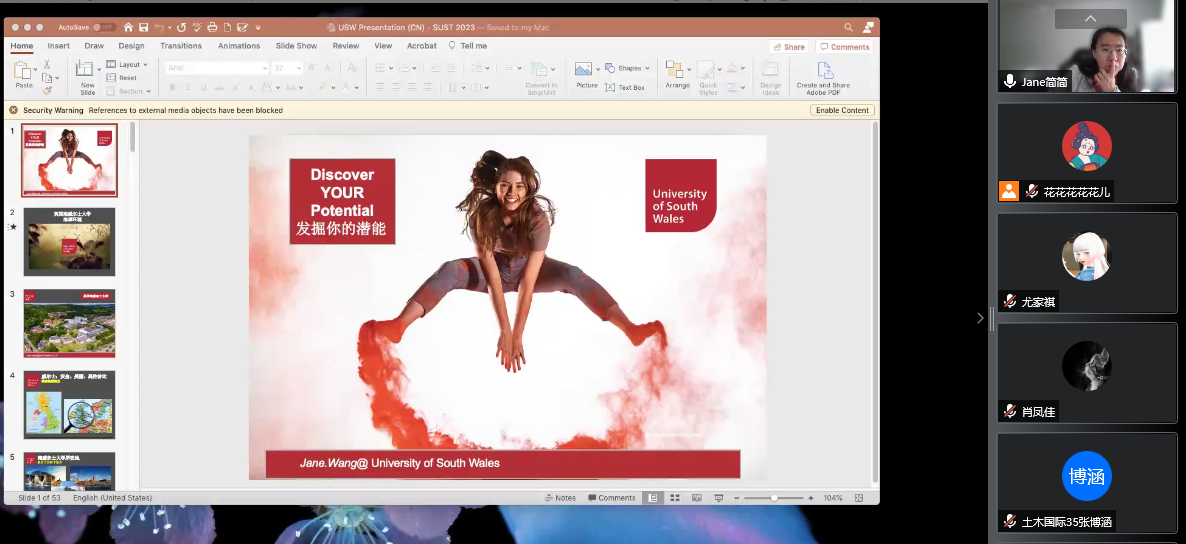Click the slide thumbnail panel scrollbar

click(x=132, y=138)
